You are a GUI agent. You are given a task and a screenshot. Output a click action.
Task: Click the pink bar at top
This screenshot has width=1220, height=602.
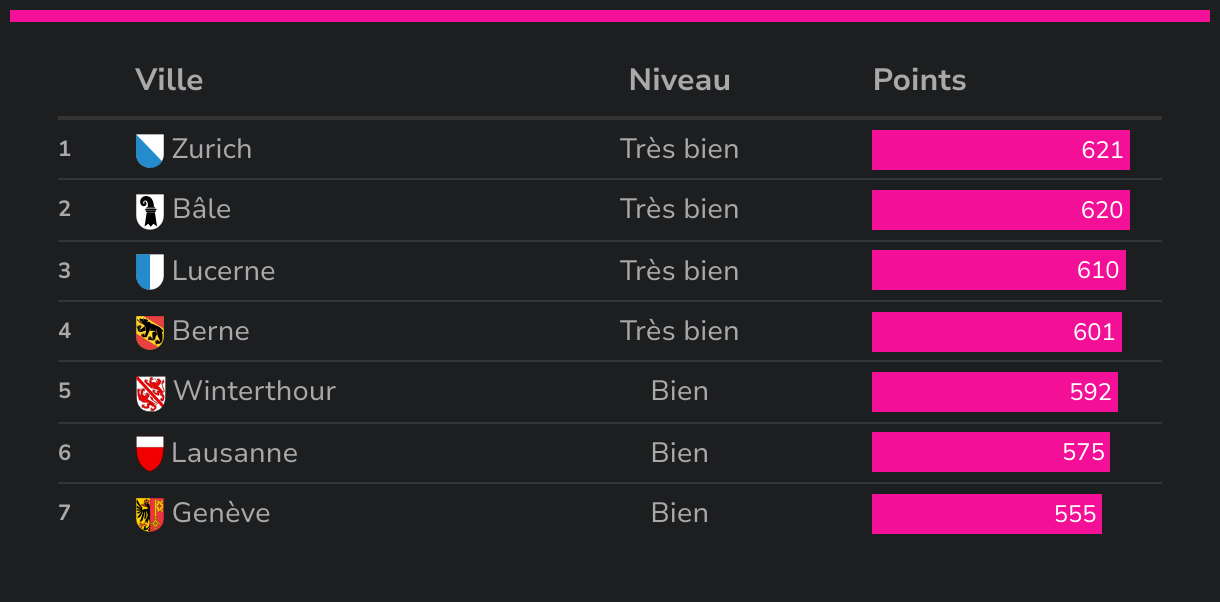pos(610,15)
